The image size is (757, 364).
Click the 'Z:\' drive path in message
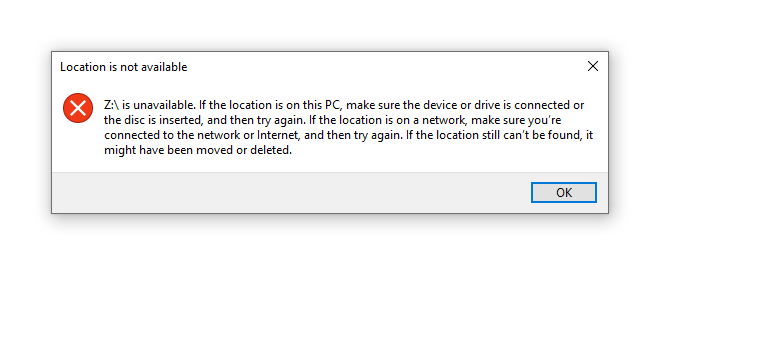[x=112, y=105]
